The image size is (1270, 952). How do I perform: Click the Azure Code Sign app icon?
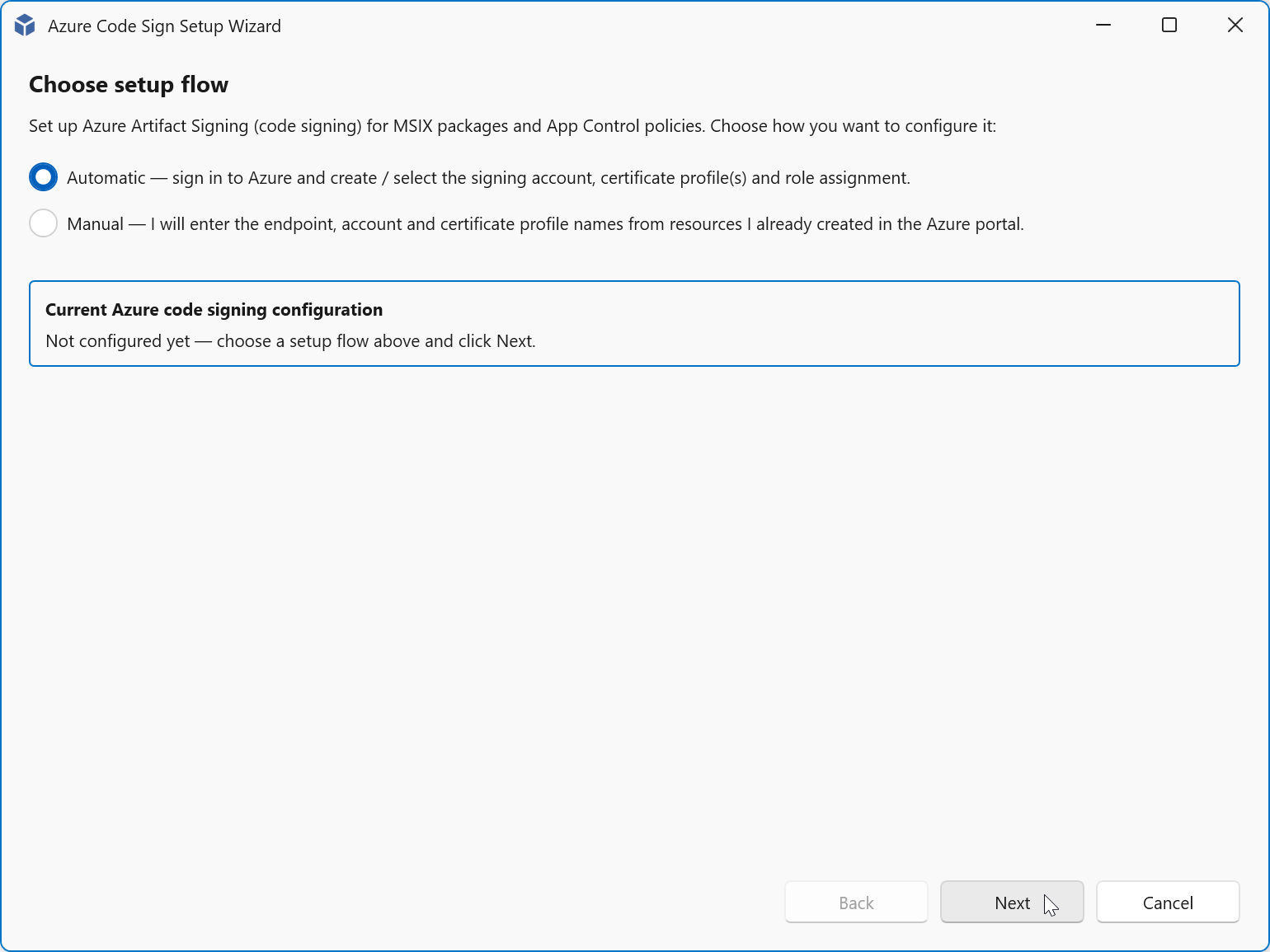pyautogui.click(x=25, y=26)
